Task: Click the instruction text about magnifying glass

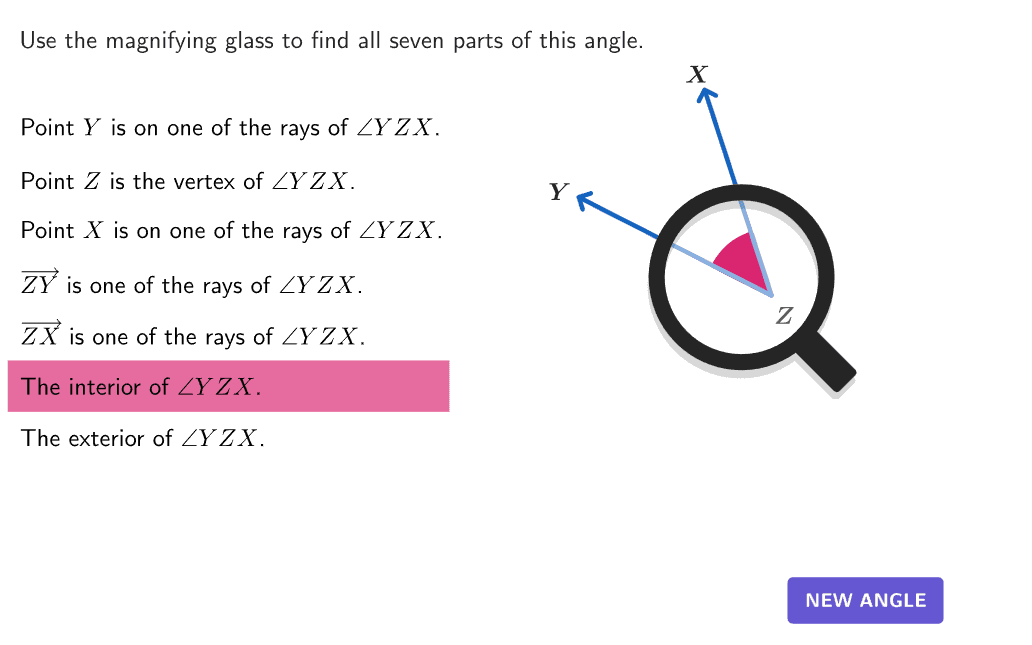Action: click(x=331, y=41)
